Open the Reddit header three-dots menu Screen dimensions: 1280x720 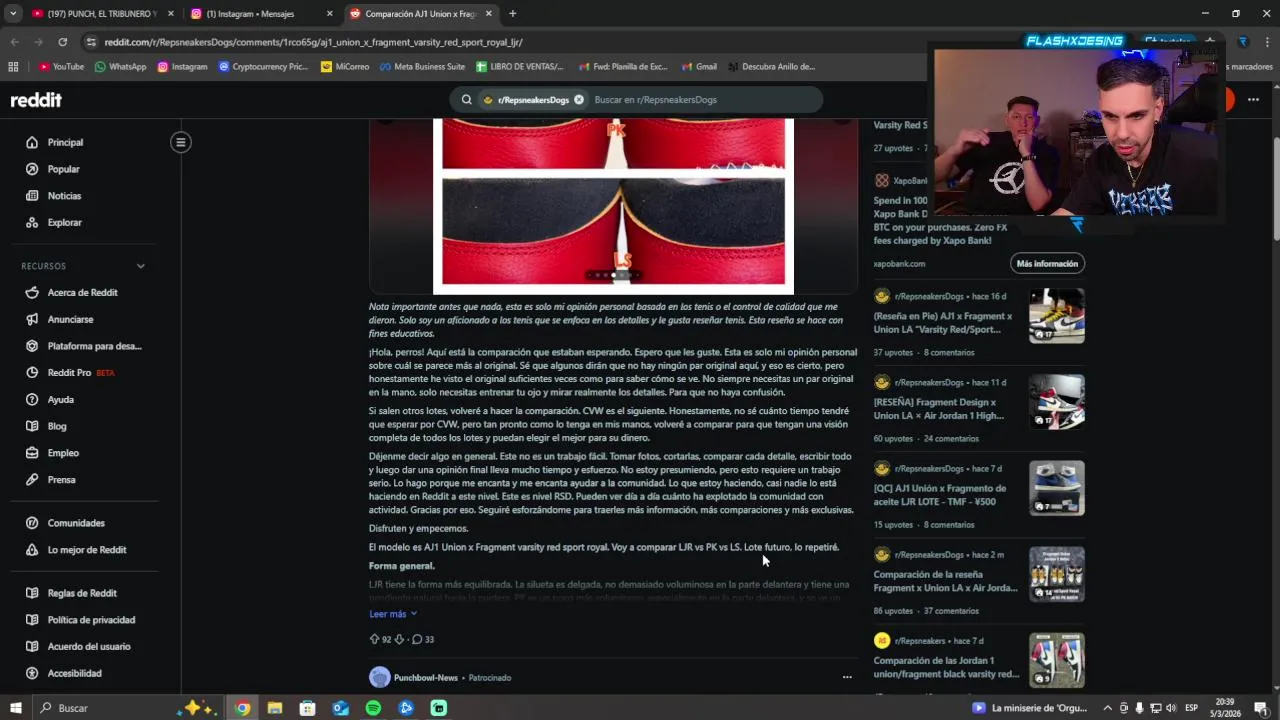(x=1253, y=100)
